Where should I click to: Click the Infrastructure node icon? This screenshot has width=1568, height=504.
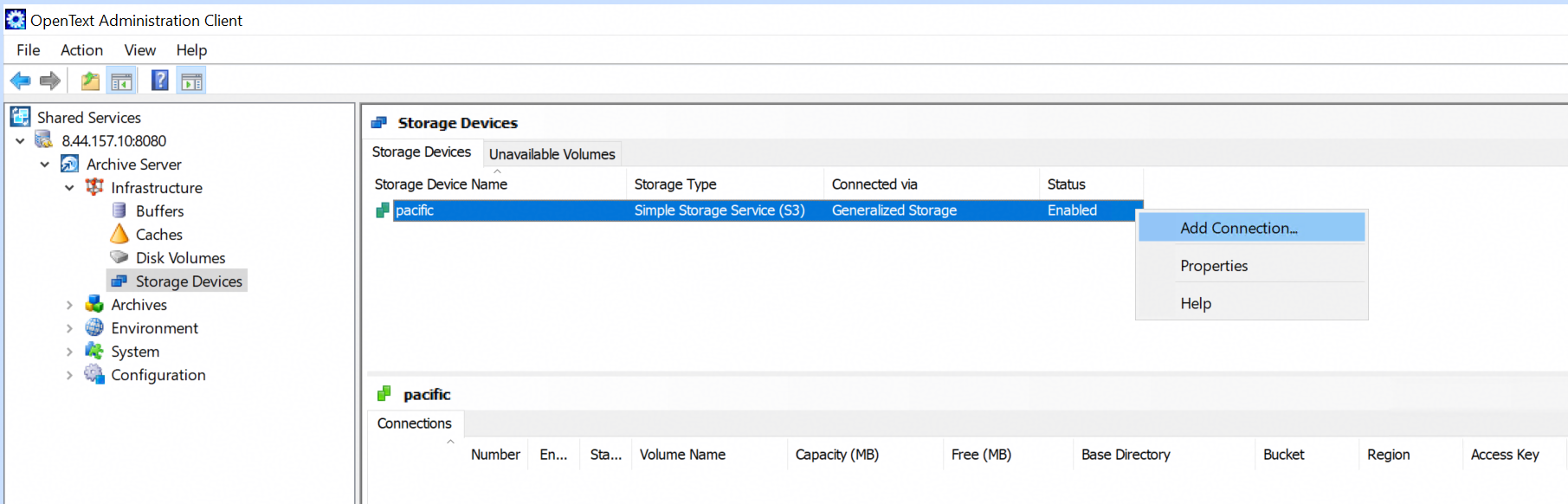click(x=94, y=187)
